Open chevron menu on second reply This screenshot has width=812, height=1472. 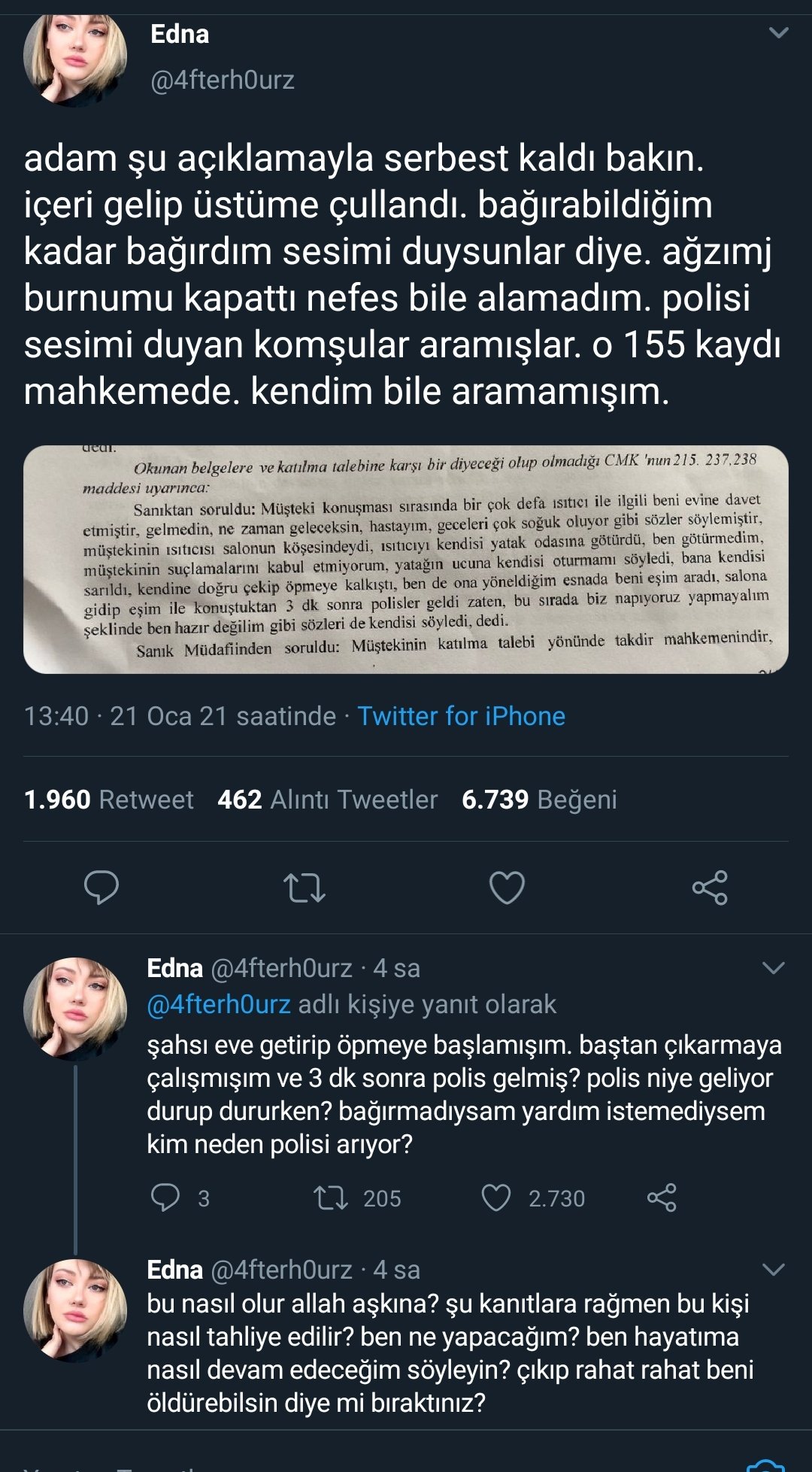[x=774, y=1270]
